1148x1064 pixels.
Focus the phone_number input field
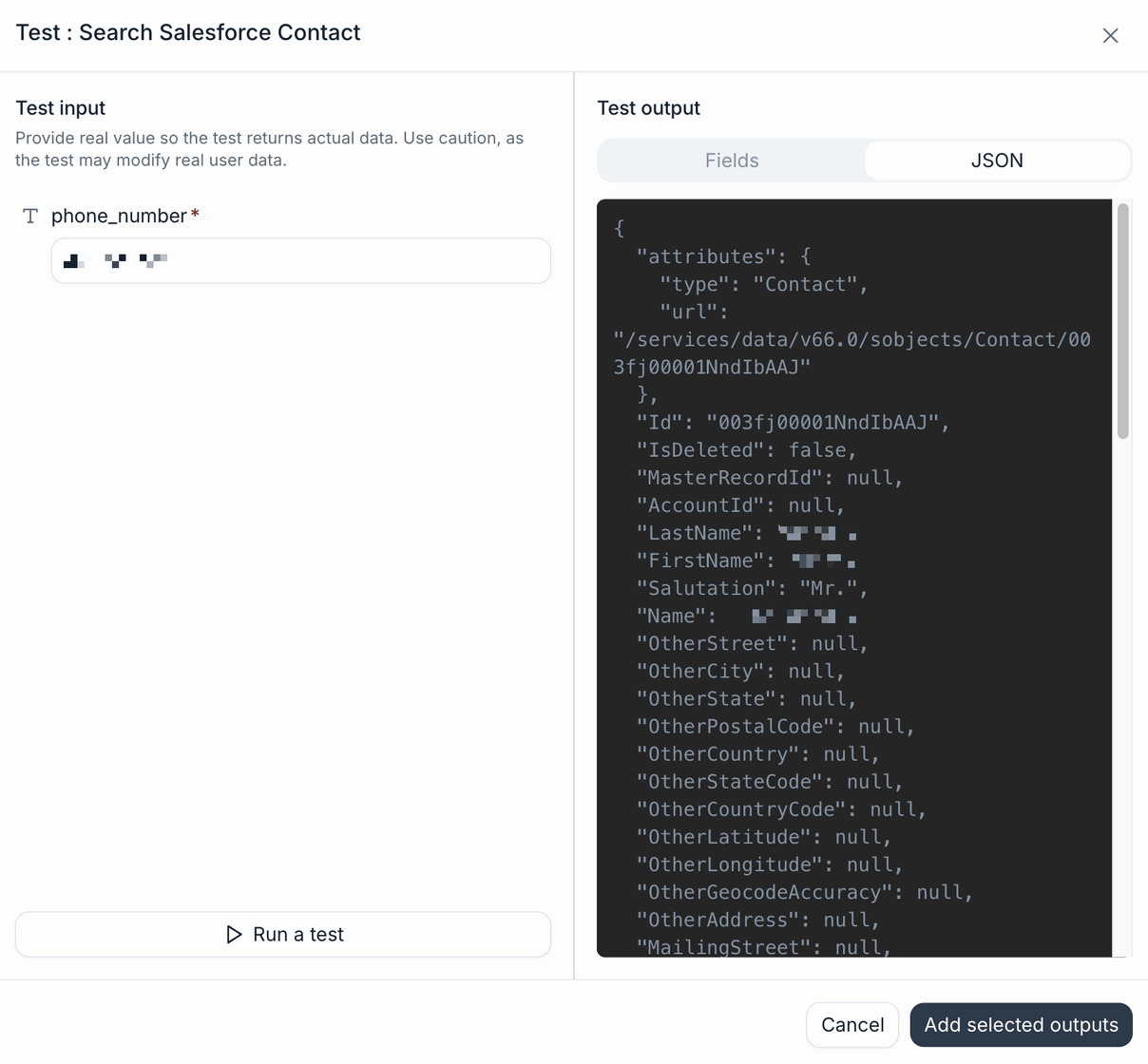click(301, 260)
